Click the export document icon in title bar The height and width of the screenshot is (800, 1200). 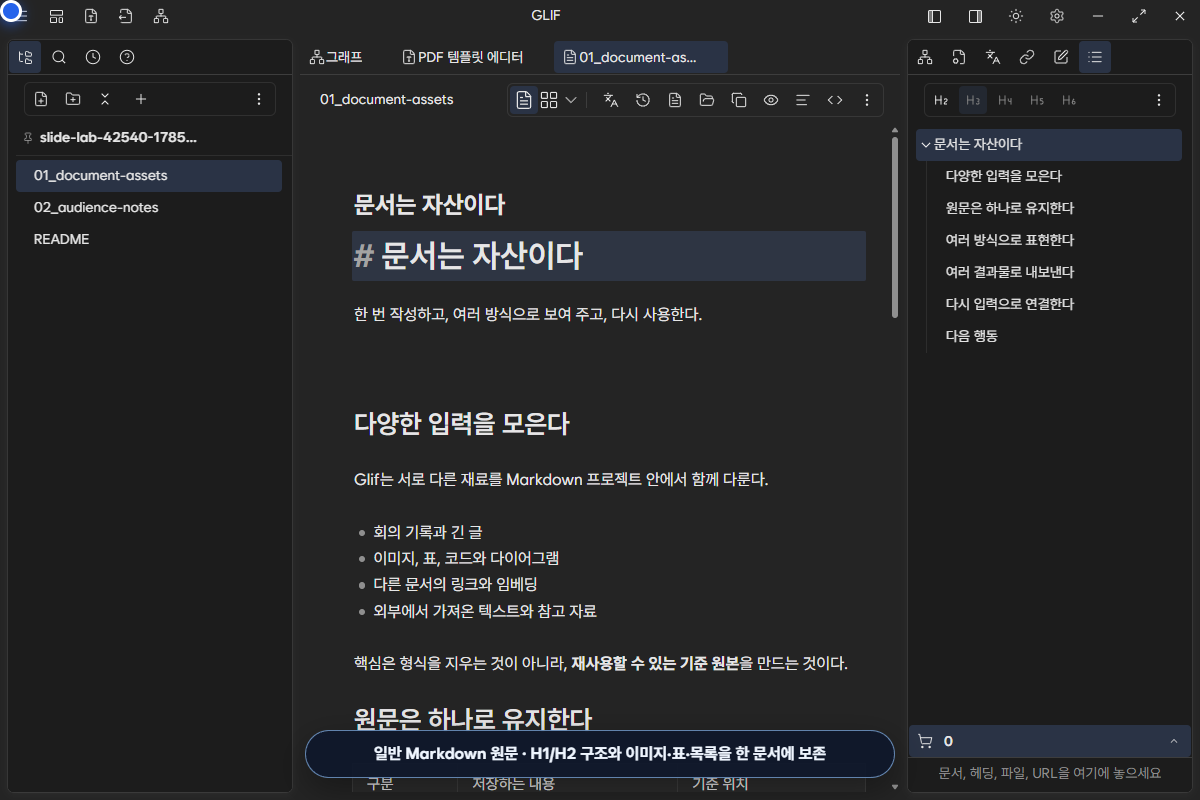coord(91,16)
